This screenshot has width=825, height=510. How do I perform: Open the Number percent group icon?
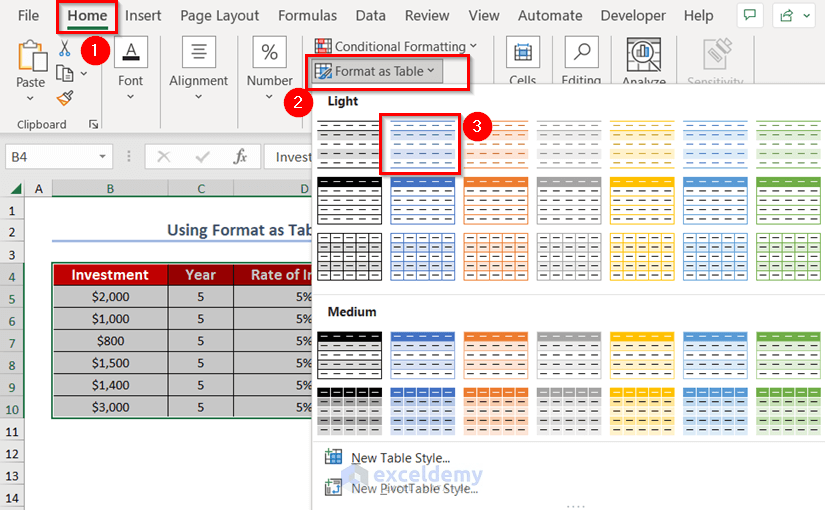tap(269, 52)
